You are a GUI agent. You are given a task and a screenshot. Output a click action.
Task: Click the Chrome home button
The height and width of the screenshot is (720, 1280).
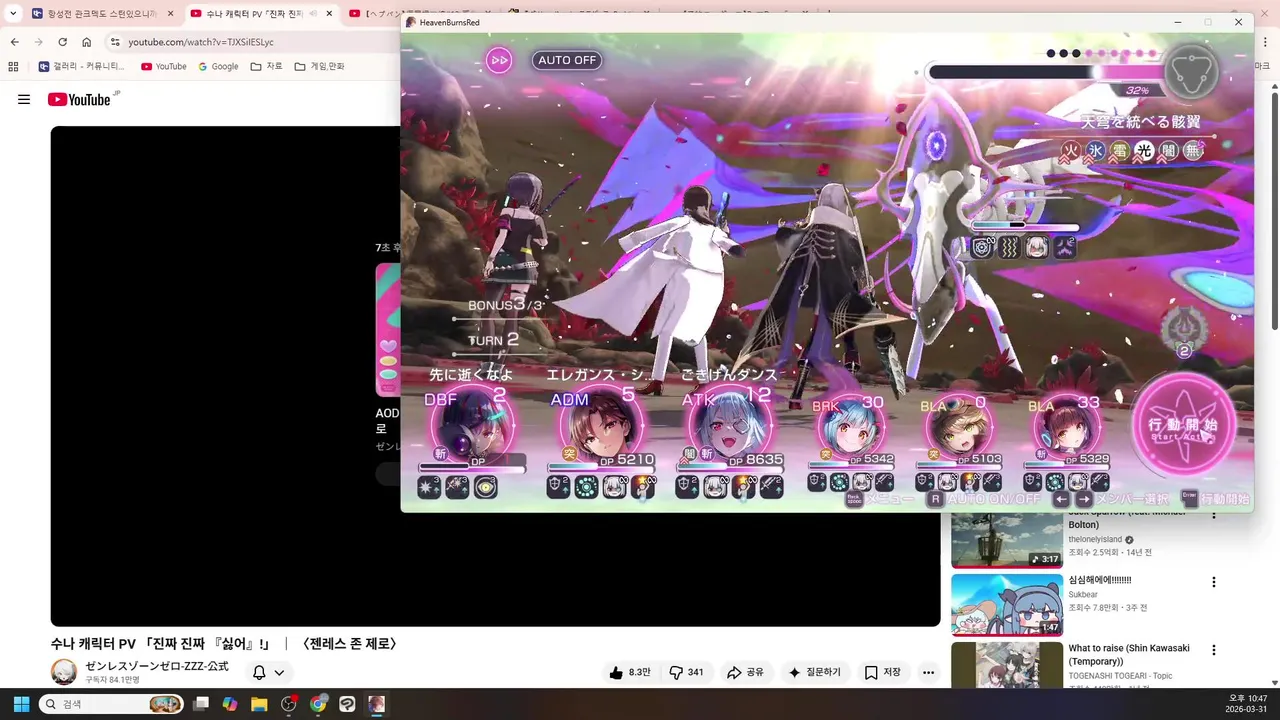[87, 42]
